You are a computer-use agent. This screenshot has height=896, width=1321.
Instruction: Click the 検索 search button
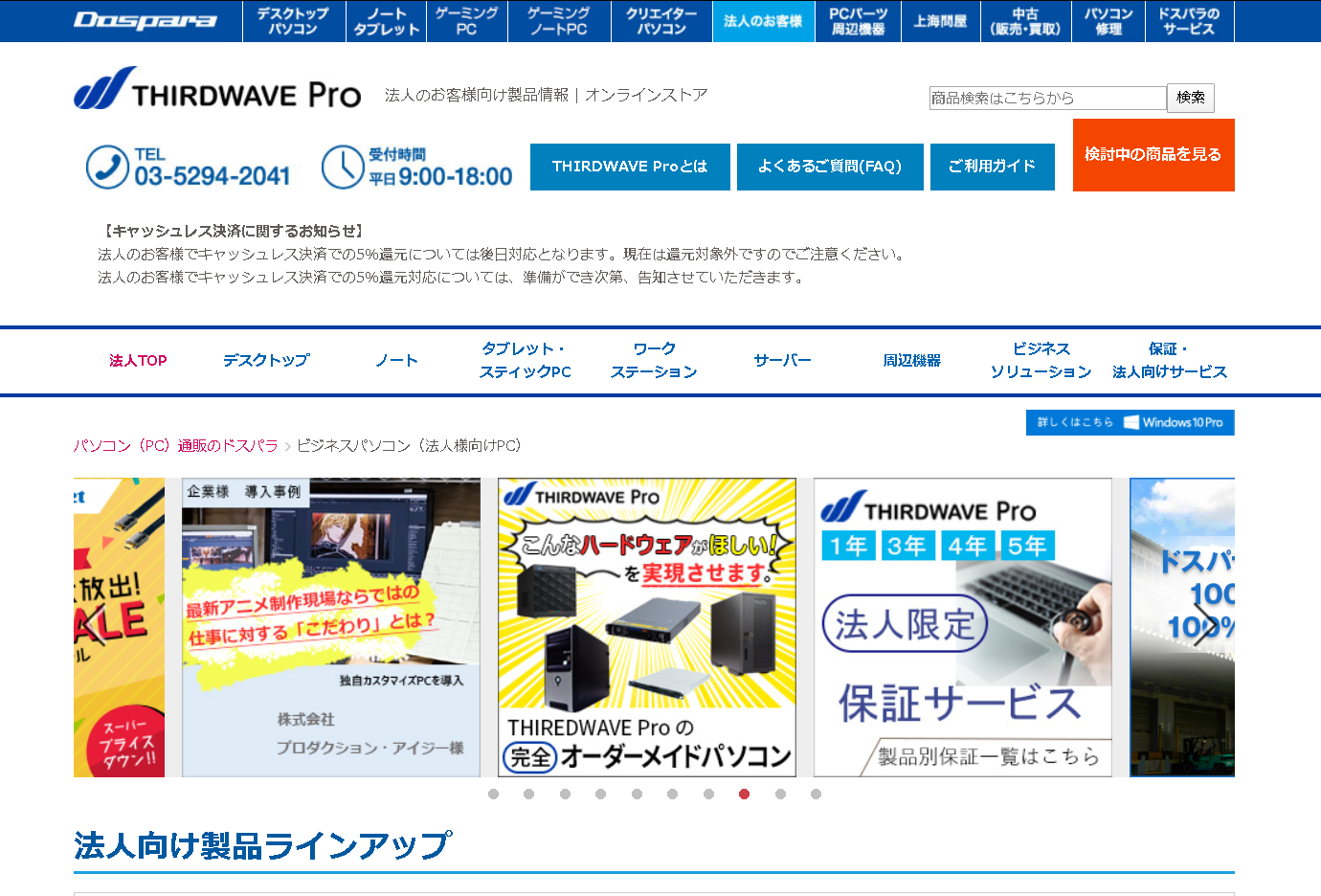point(1191,98)
